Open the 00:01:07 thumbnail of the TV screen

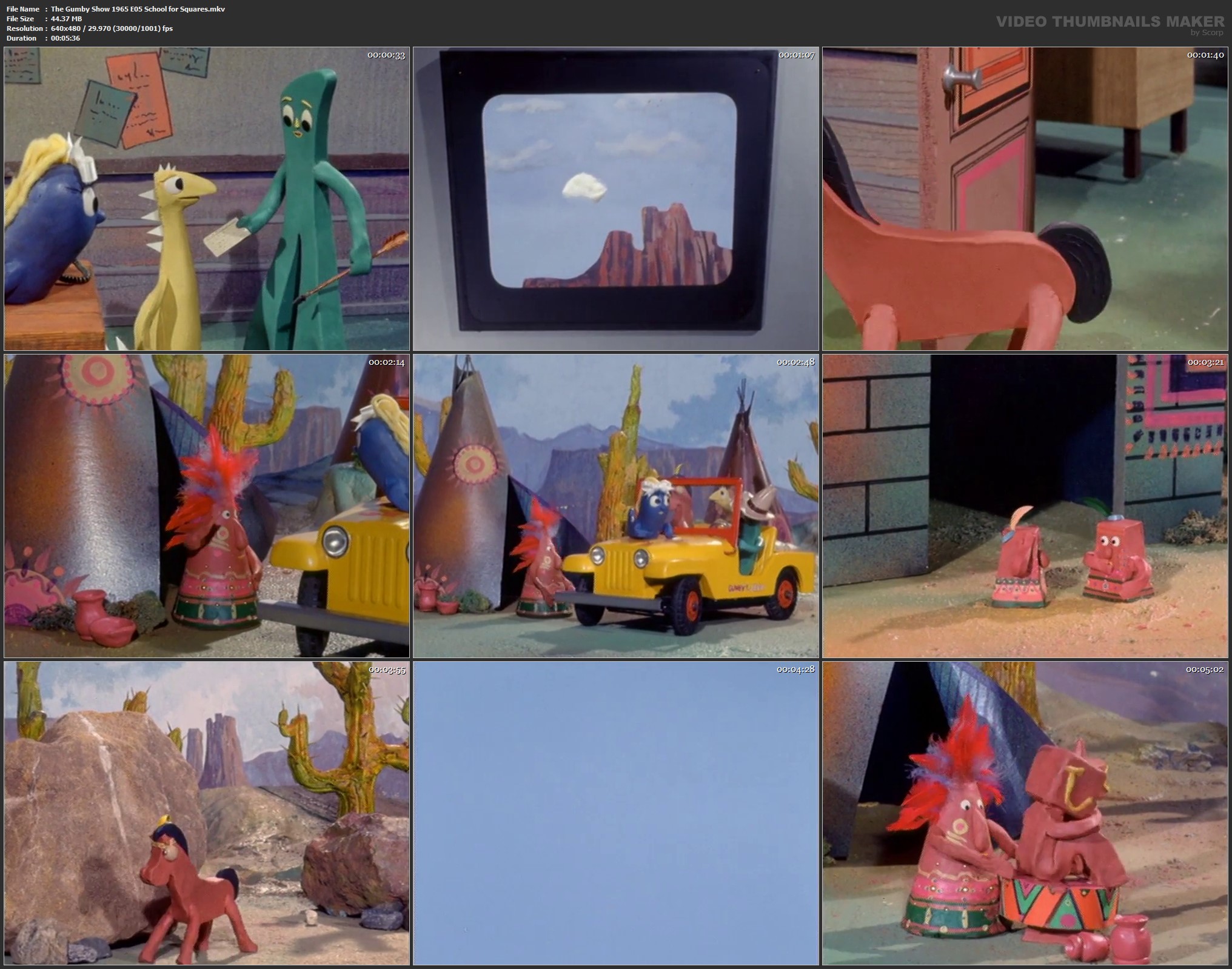pyautogui.click(x=616, y=199)
